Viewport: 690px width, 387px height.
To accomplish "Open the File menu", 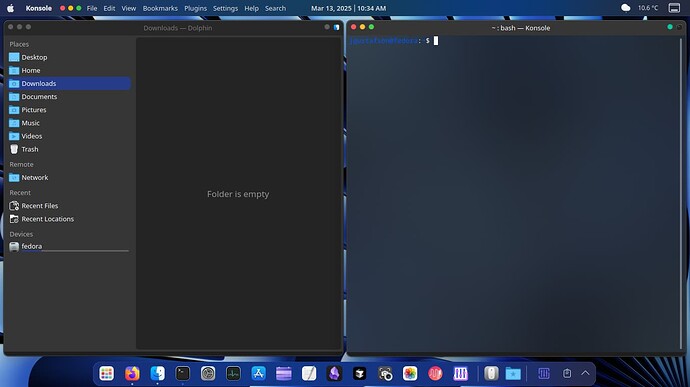I will pos(92,8).
